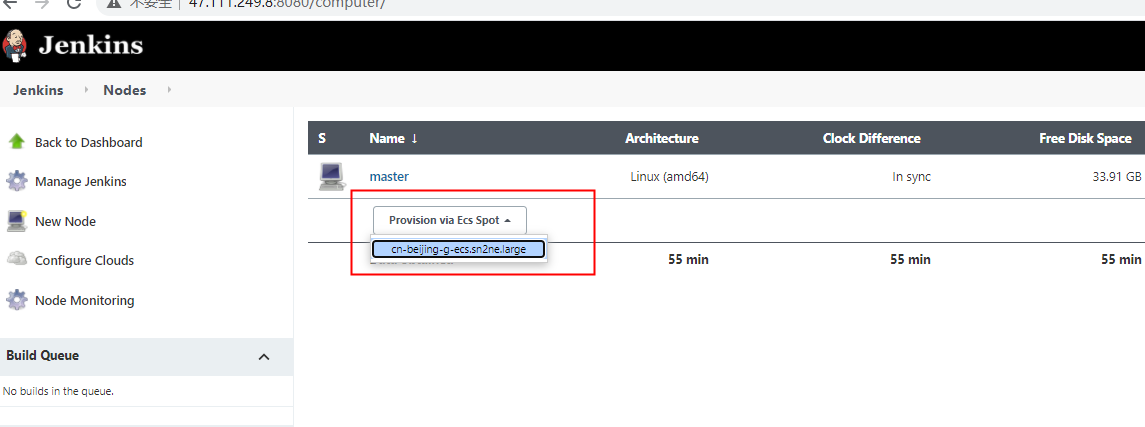1145x427 pixels.
Task: Expand the arrow after Jenkins breadcrumb
Action: point(86,90)
